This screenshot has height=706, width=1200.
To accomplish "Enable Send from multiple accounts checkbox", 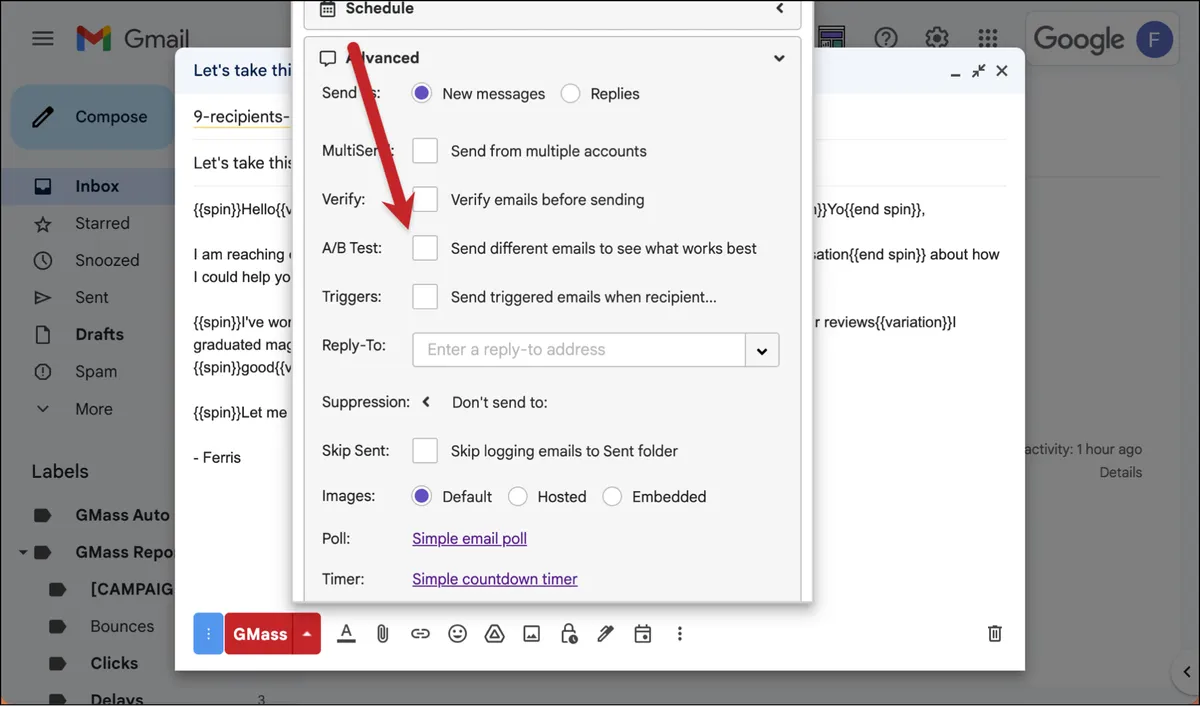I will [425, 151].
